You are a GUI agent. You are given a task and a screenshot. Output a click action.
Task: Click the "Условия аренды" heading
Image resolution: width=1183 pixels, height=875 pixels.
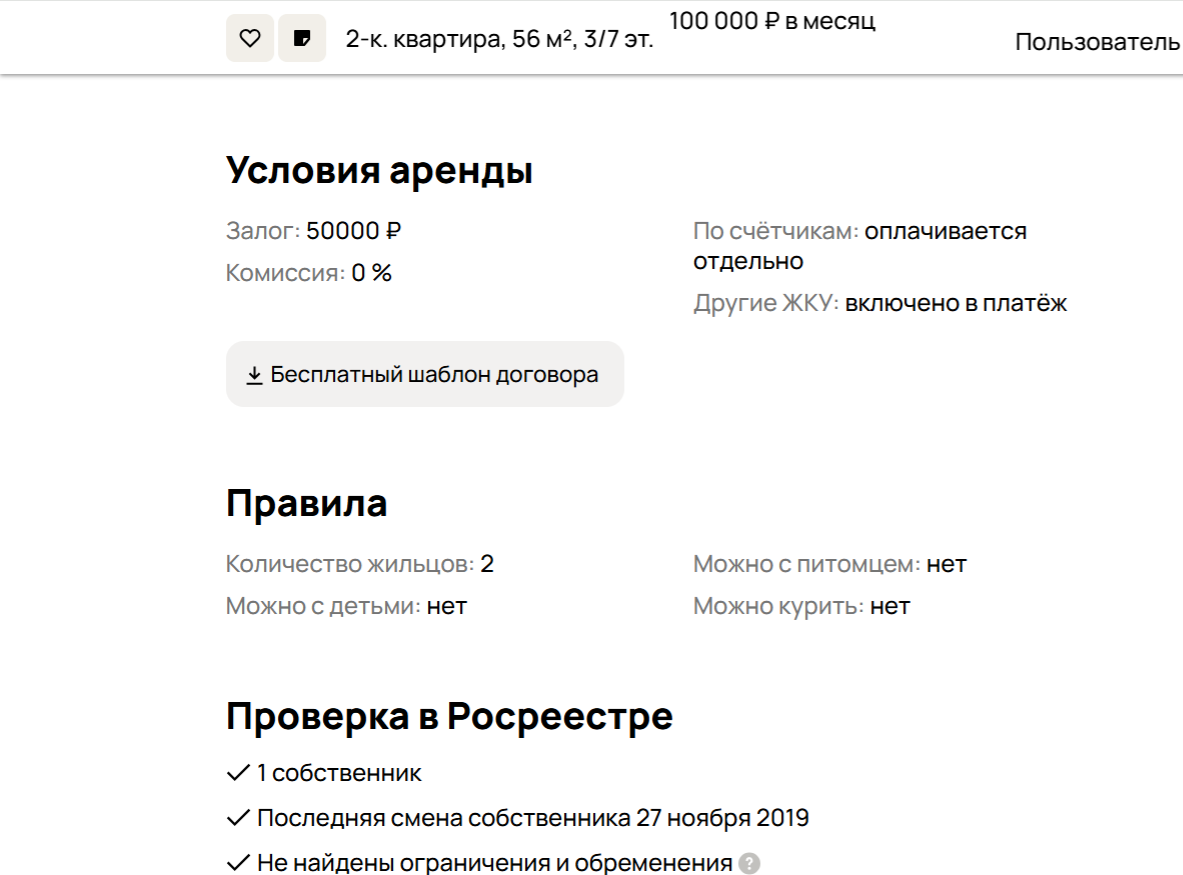point(379,171)
